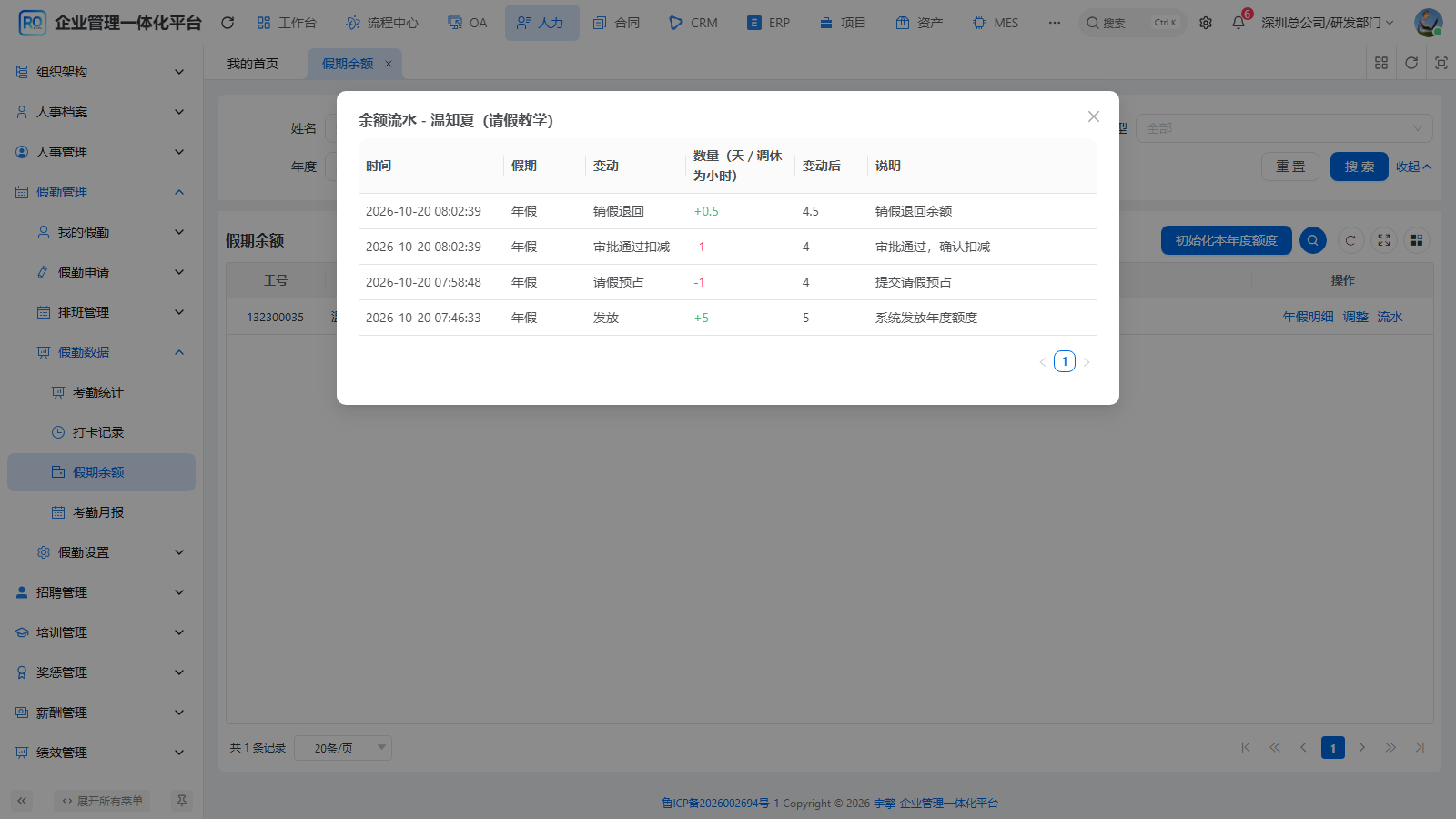Open the column settings grid icon
Image resolution: width=1456 pixels, height=819 pixels.
[1417, 240]
